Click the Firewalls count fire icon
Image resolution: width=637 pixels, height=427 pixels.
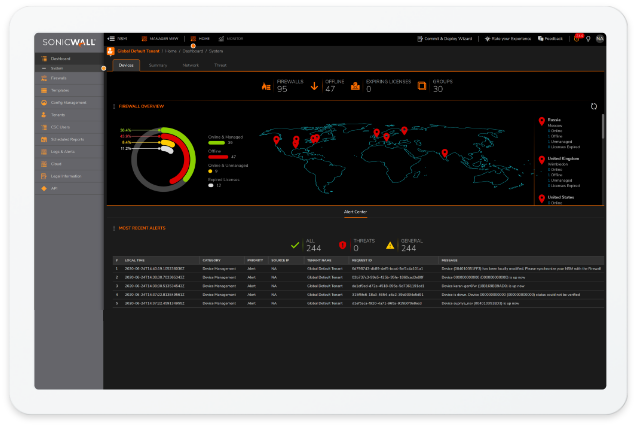[266, 86]
